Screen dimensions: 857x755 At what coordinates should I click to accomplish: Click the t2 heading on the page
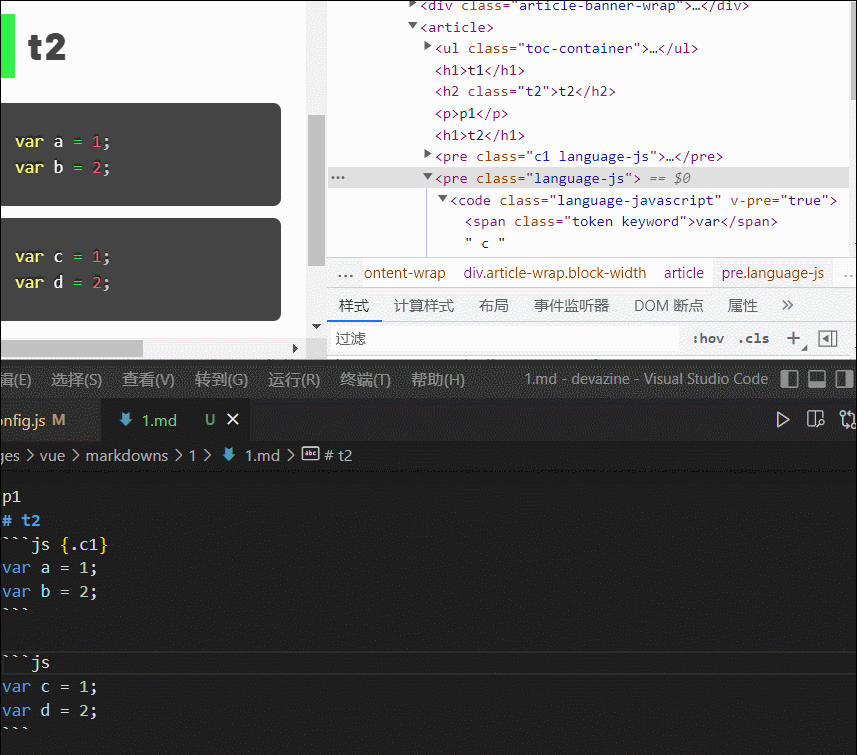tap(47, 47)
